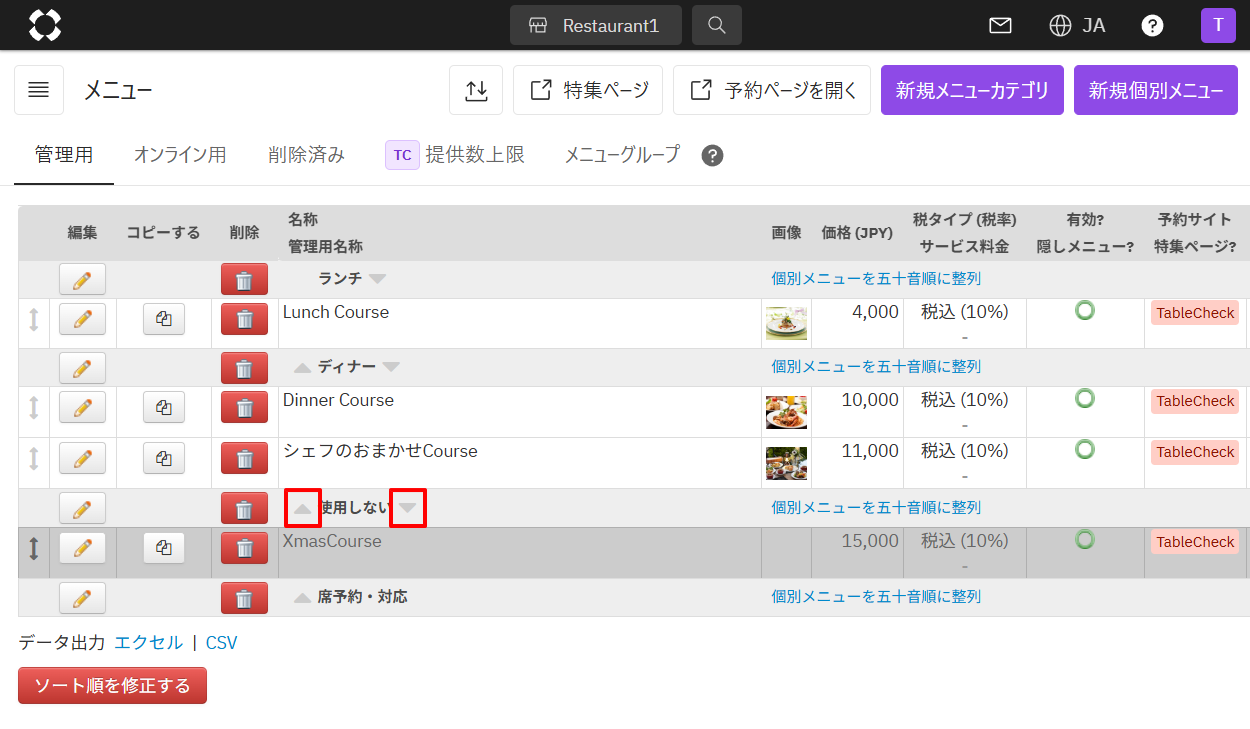Delete the シェフのおまかせCourse menu
This screenshot has height=729, width=1250.
click(244, 458)
